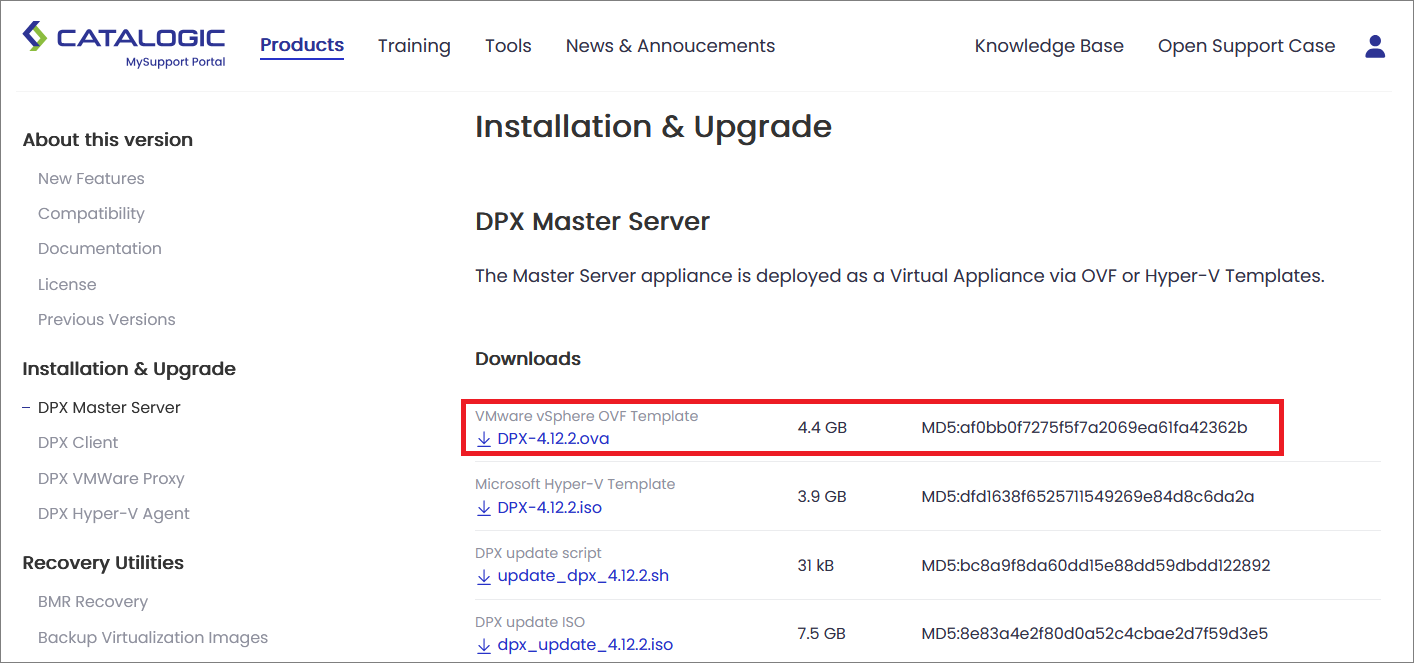The width and height of the screenshot is (1414, 663).
Task: Click download arrow icon beside DPX-4.12.2.iso
Action: 484,508
